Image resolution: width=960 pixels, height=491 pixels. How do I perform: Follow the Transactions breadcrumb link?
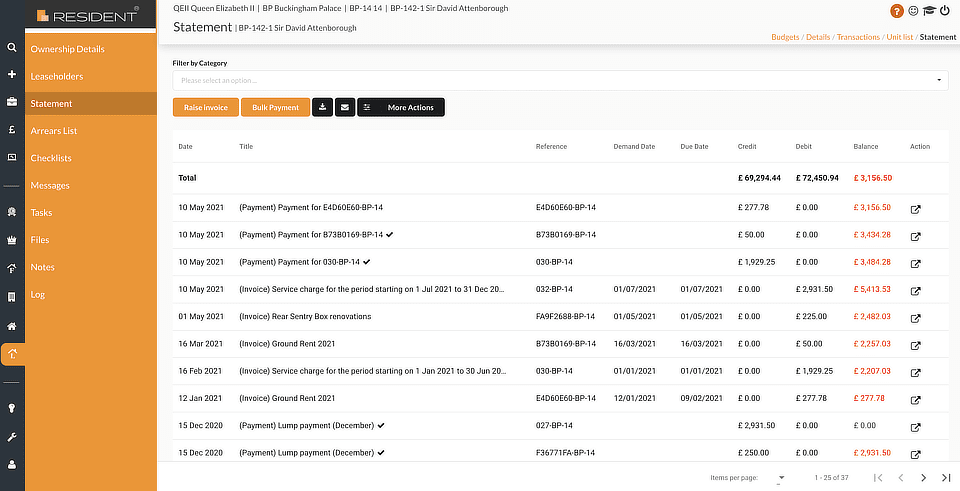858,37
